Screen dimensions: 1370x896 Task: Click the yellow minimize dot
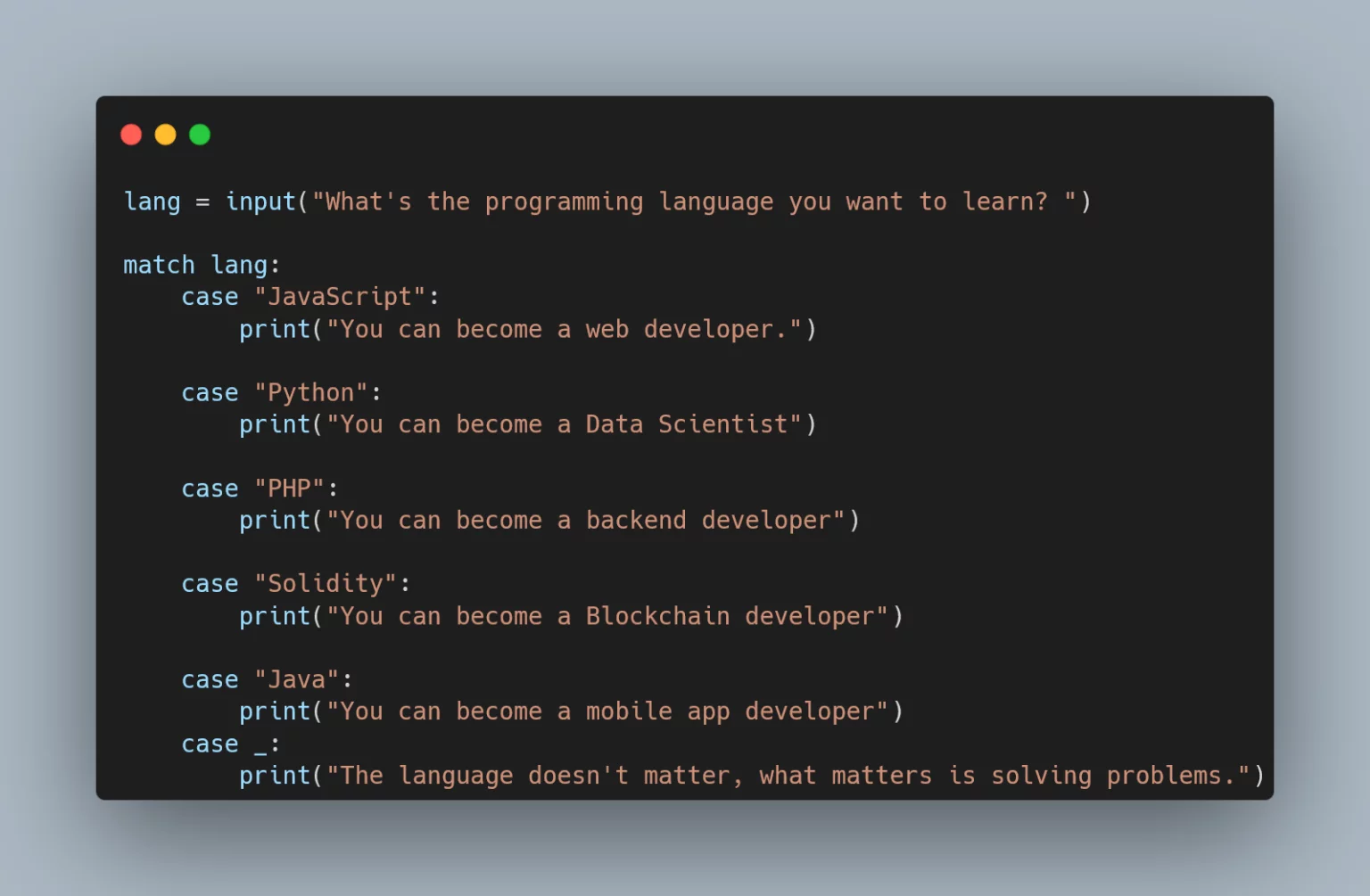tap(166, 135)
